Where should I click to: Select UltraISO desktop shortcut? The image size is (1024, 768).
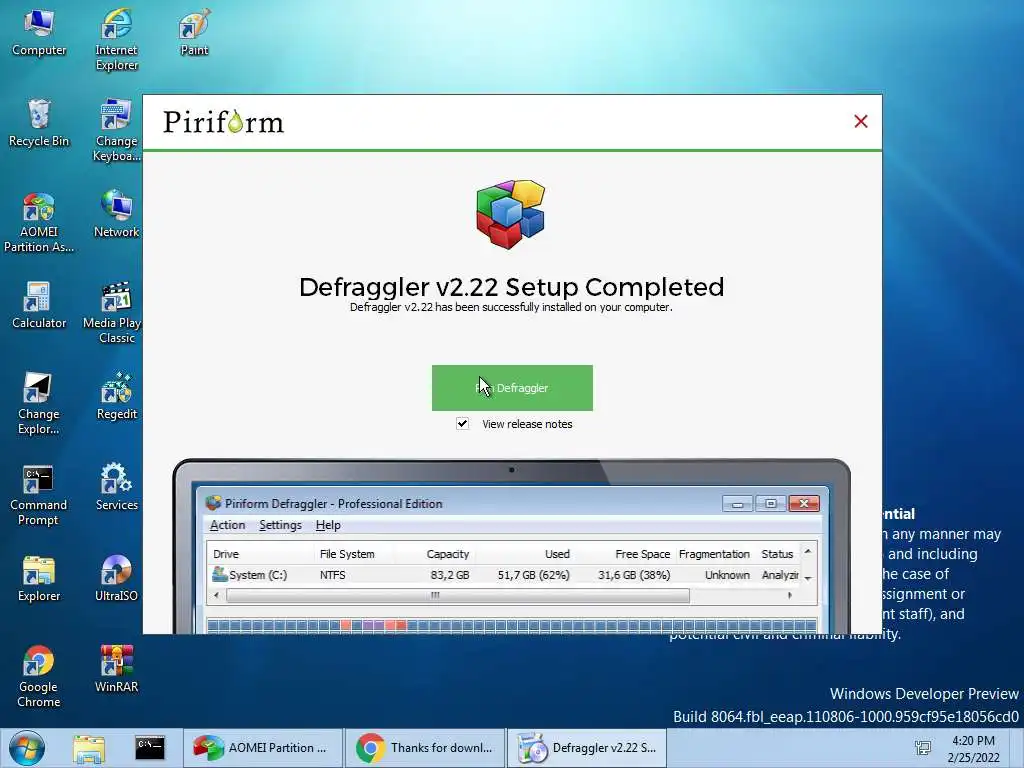tap(116, 579)
